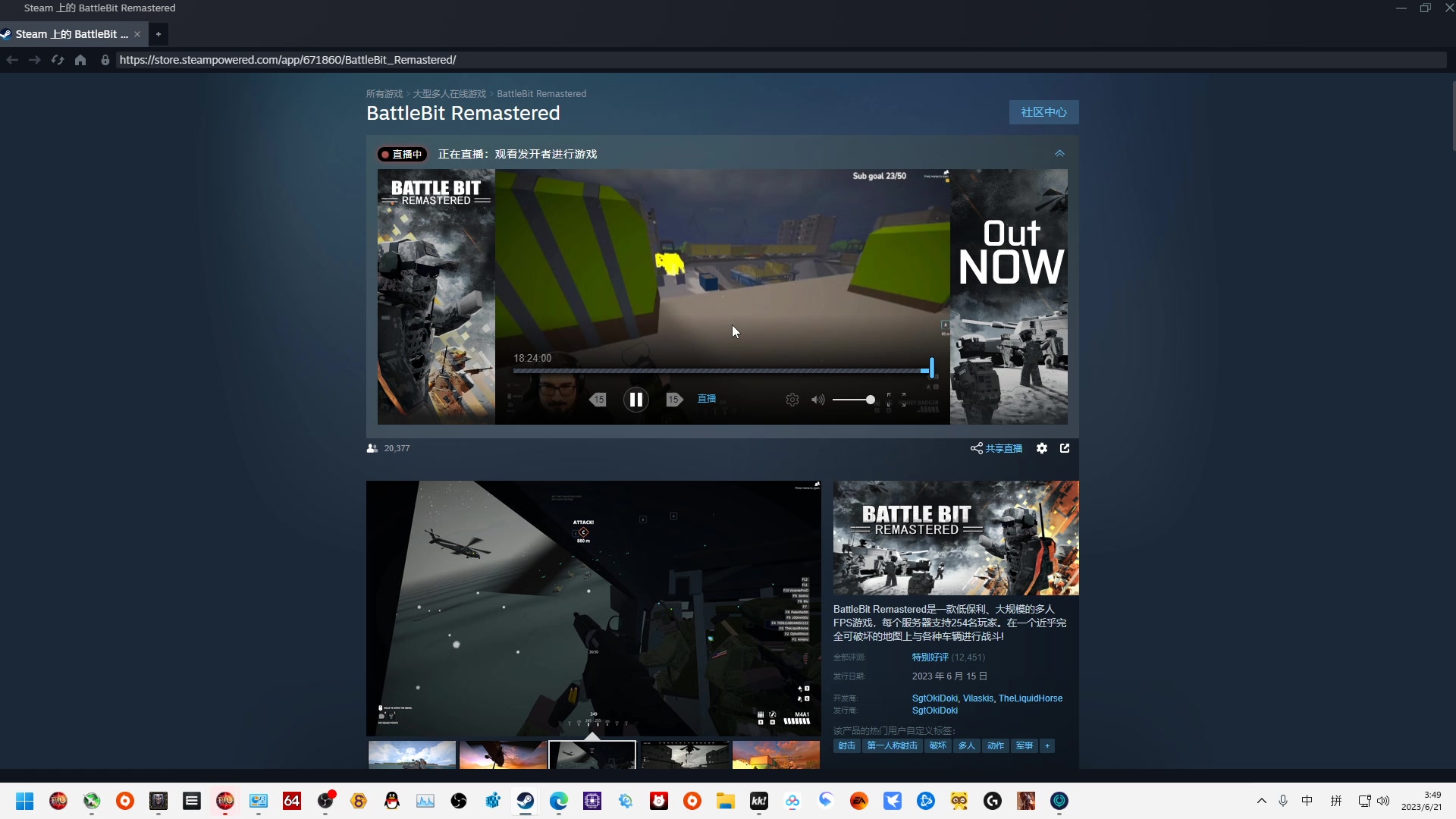
Task: Open broadcast settings gear below the player
Action: (1042, 448)
